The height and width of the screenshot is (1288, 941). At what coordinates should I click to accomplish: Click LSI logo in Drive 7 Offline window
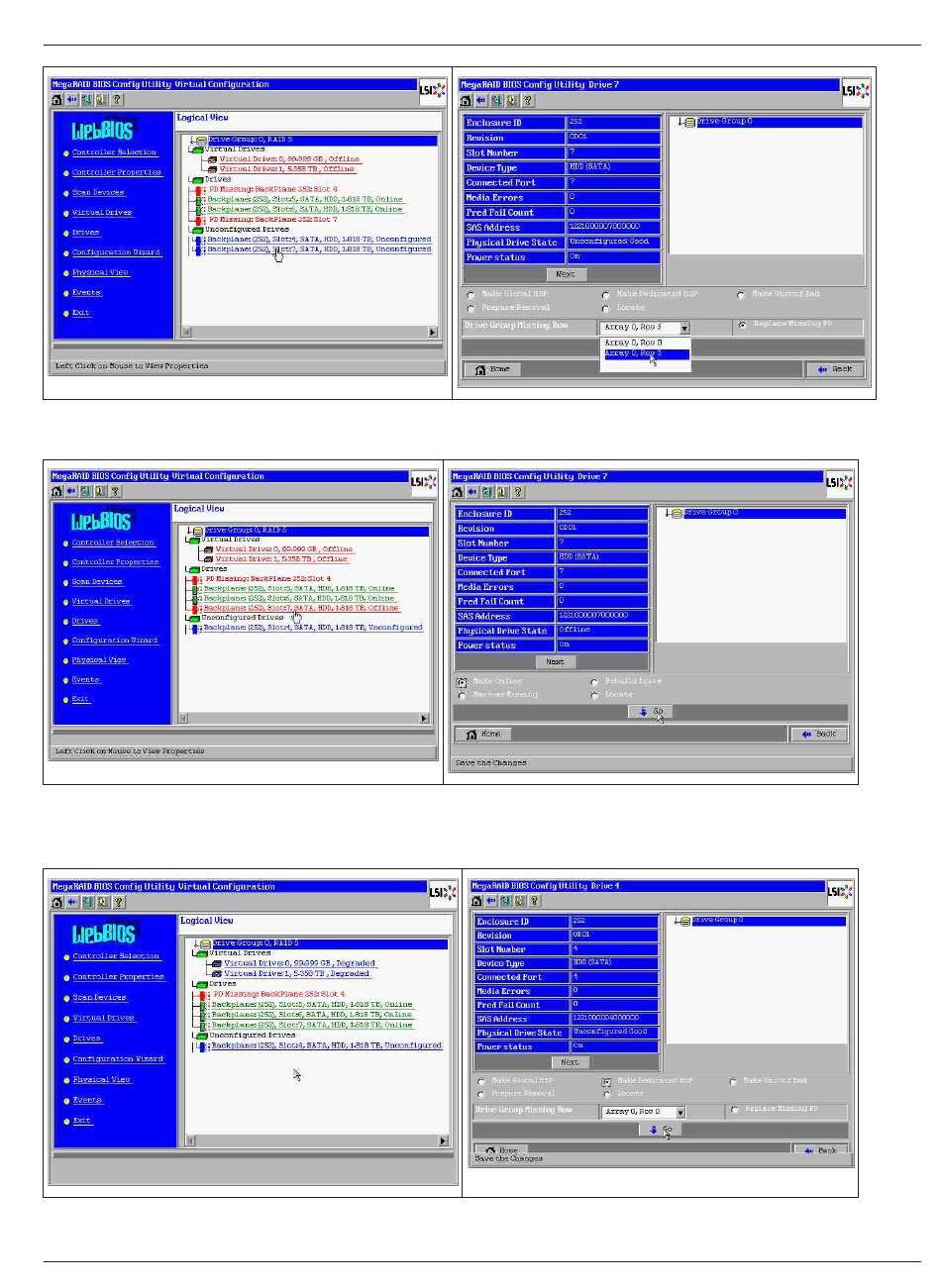pos(838,482)
